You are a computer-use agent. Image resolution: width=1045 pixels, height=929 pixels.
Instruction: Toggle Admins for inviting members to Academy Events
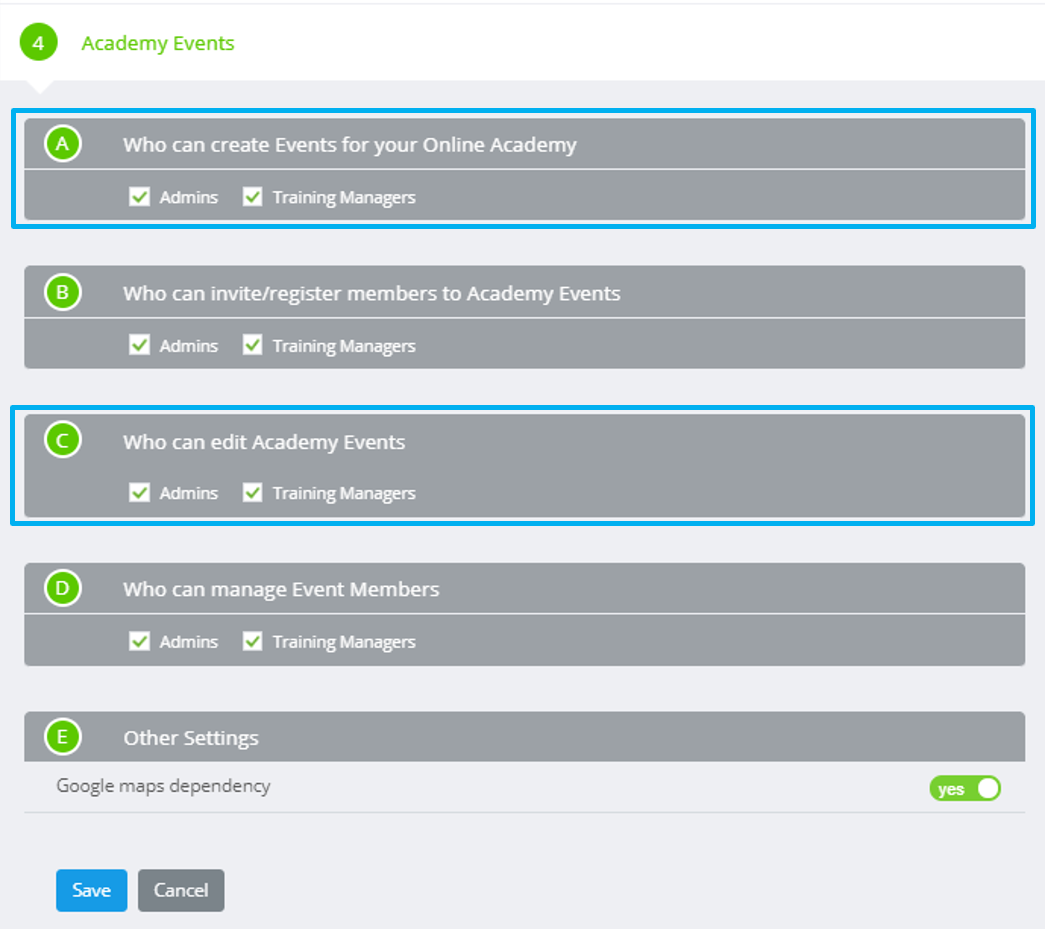[139, 344]
